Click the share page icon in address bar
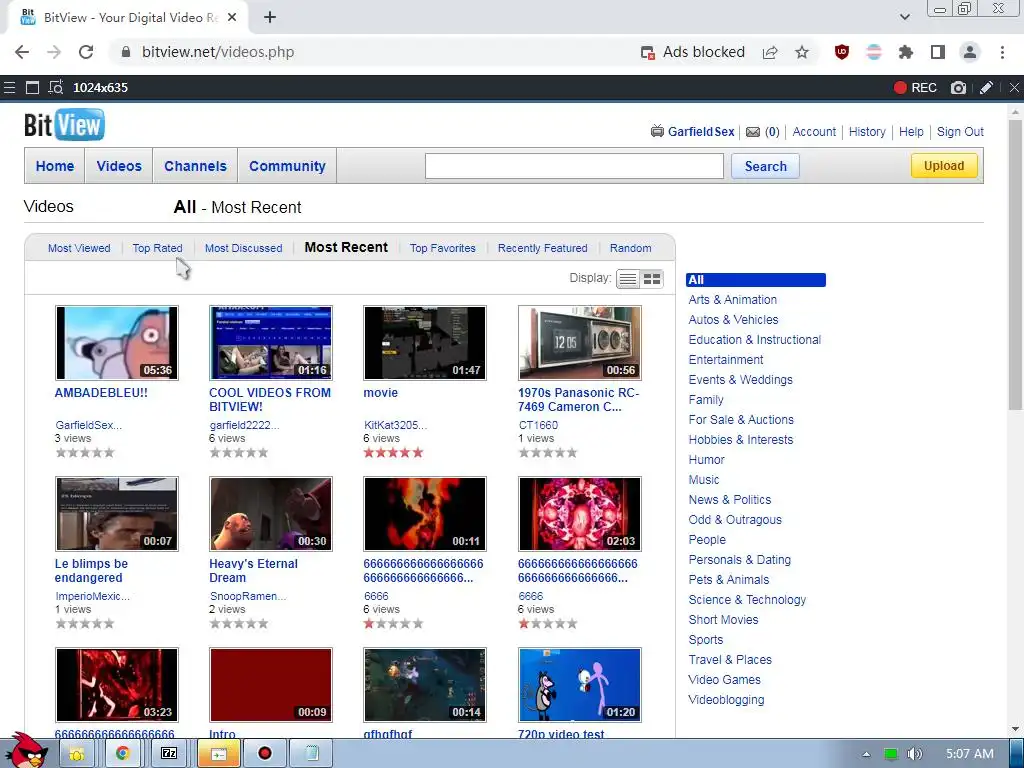The image size is (1024, 768). pos(770,52)
